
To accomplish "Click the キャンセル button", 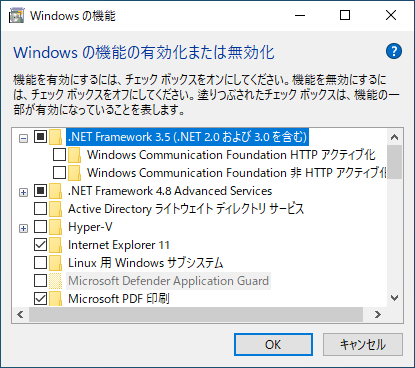I will 363,345.
